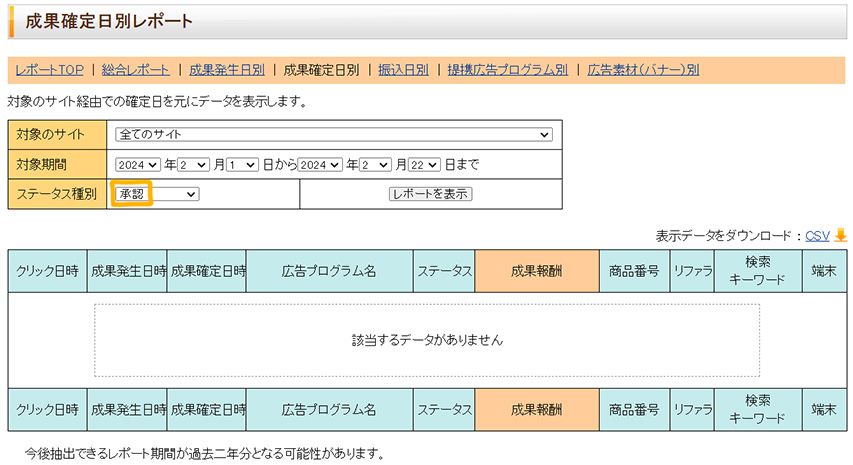
Task: Open the end month dropdown
Action: coord(375,164)
